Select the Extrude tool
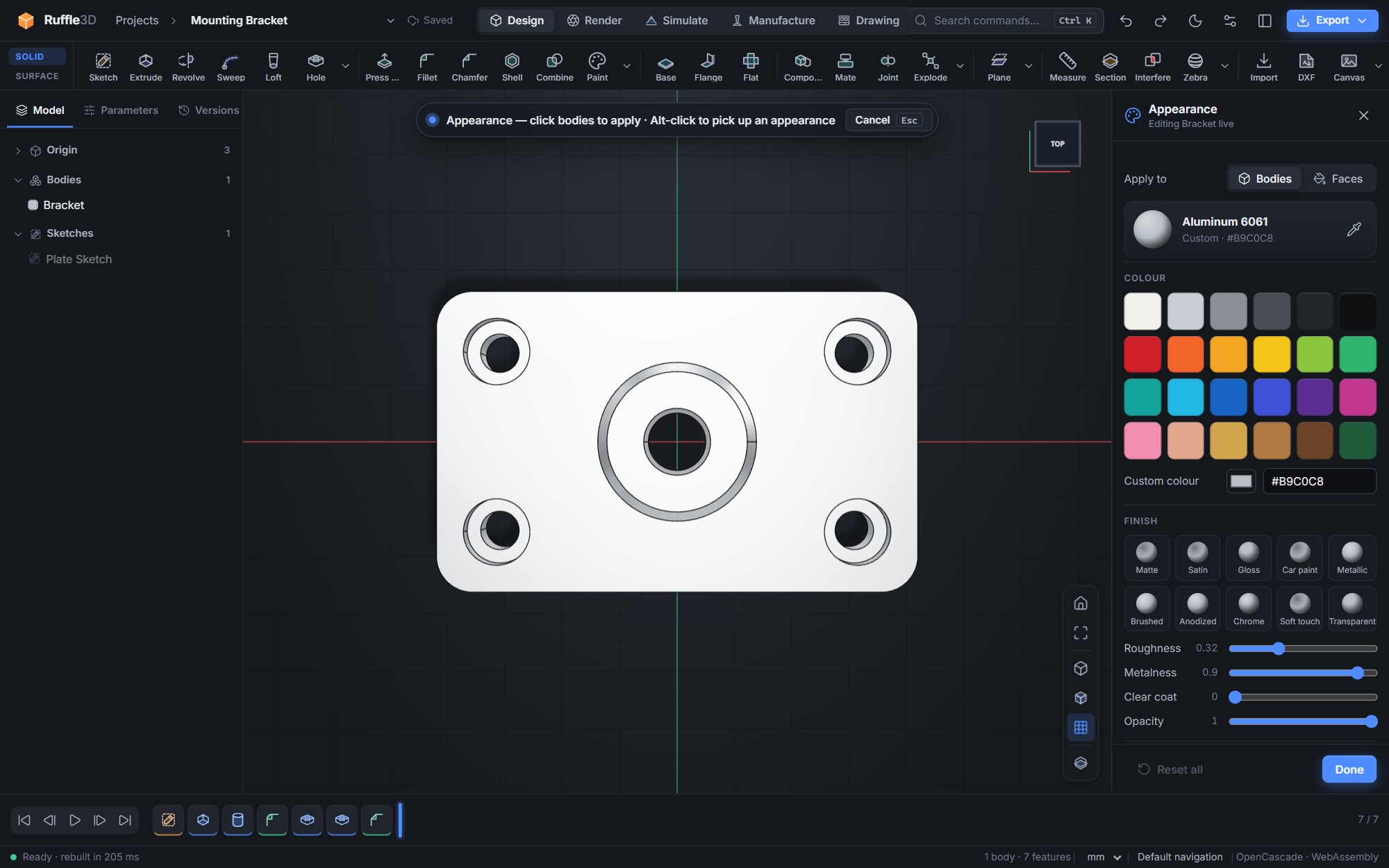The width and height of the screenshot is (1389, 868). (x=146, y=67)
